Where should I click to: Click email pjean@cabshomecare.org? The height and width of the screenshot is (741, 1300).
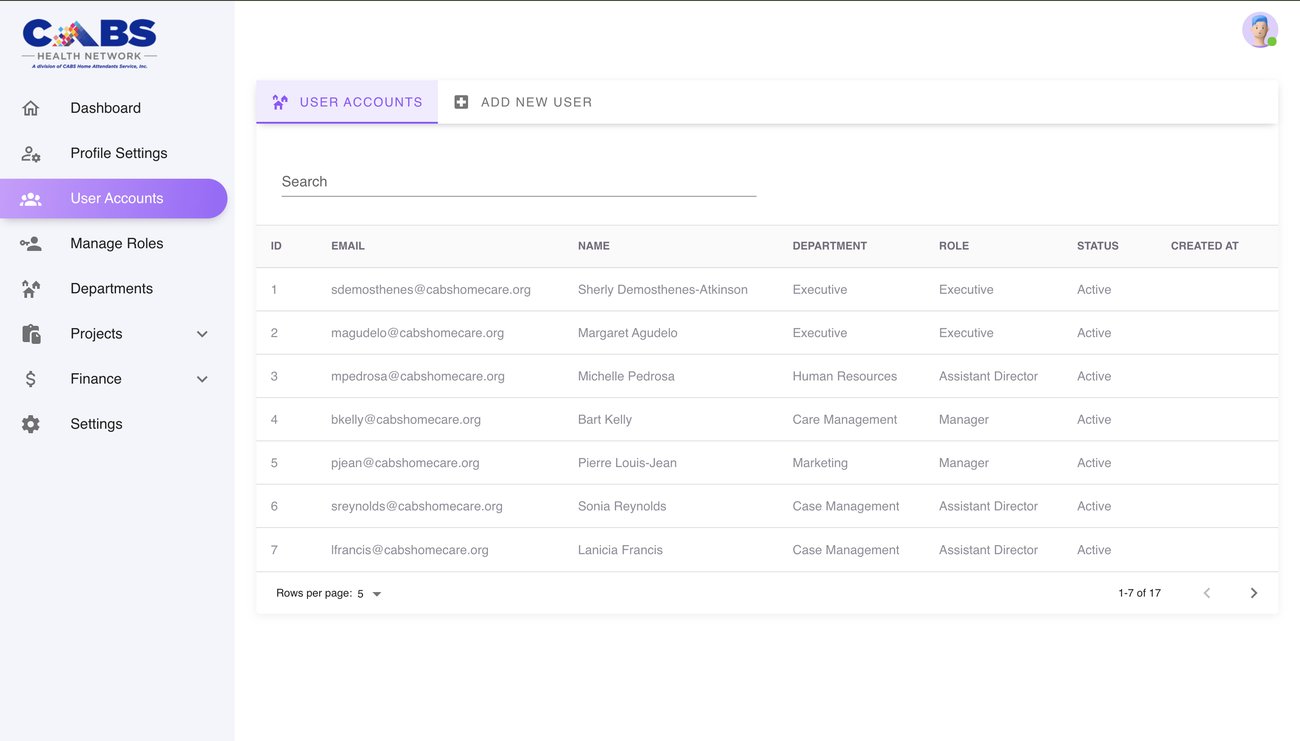405,463
